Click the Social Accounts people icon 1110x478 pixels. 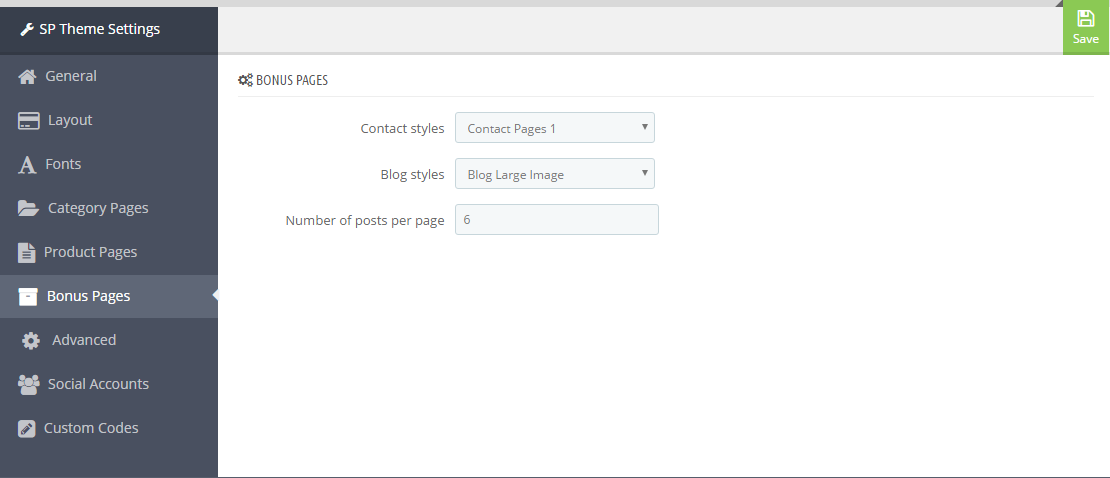[28, 385]
